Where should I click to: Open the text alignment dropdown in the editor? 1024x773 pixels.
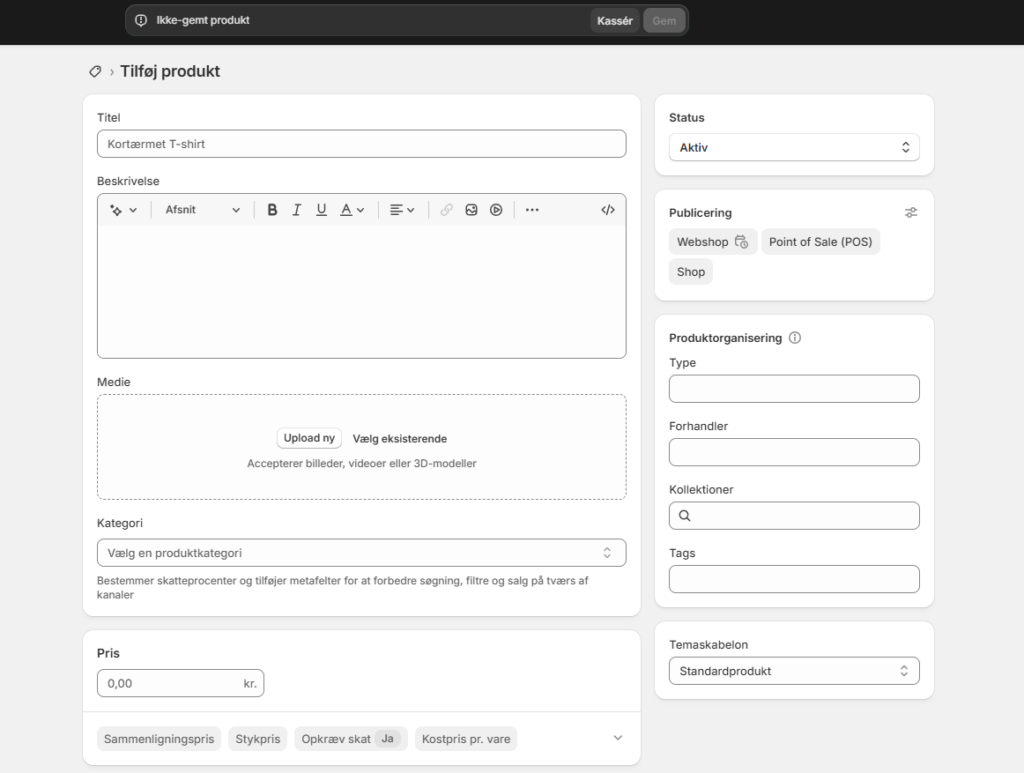(402, 210)
